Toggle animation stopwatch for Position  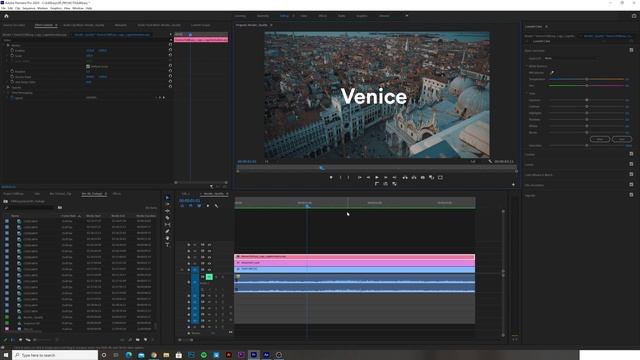click(x=12, y=50)
